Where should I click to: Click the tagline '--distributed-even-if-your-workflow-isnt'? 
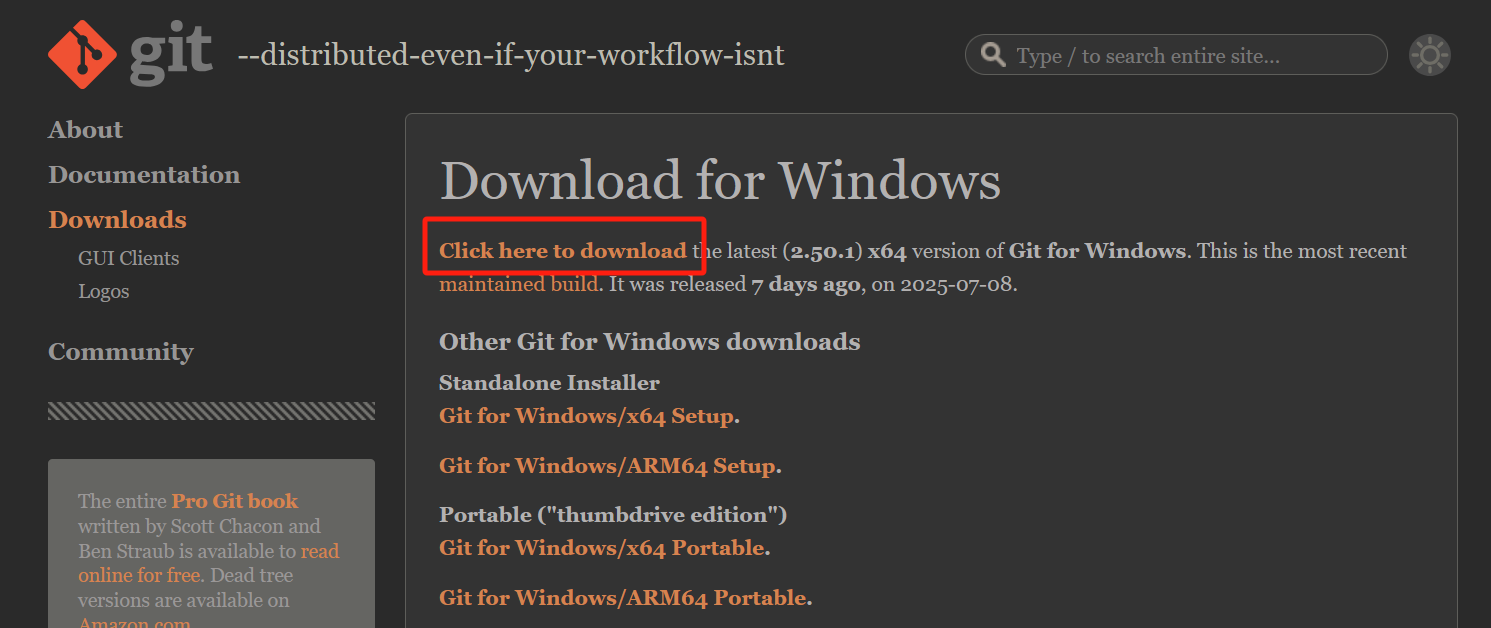pyautogui.click(x=511, y=55)
